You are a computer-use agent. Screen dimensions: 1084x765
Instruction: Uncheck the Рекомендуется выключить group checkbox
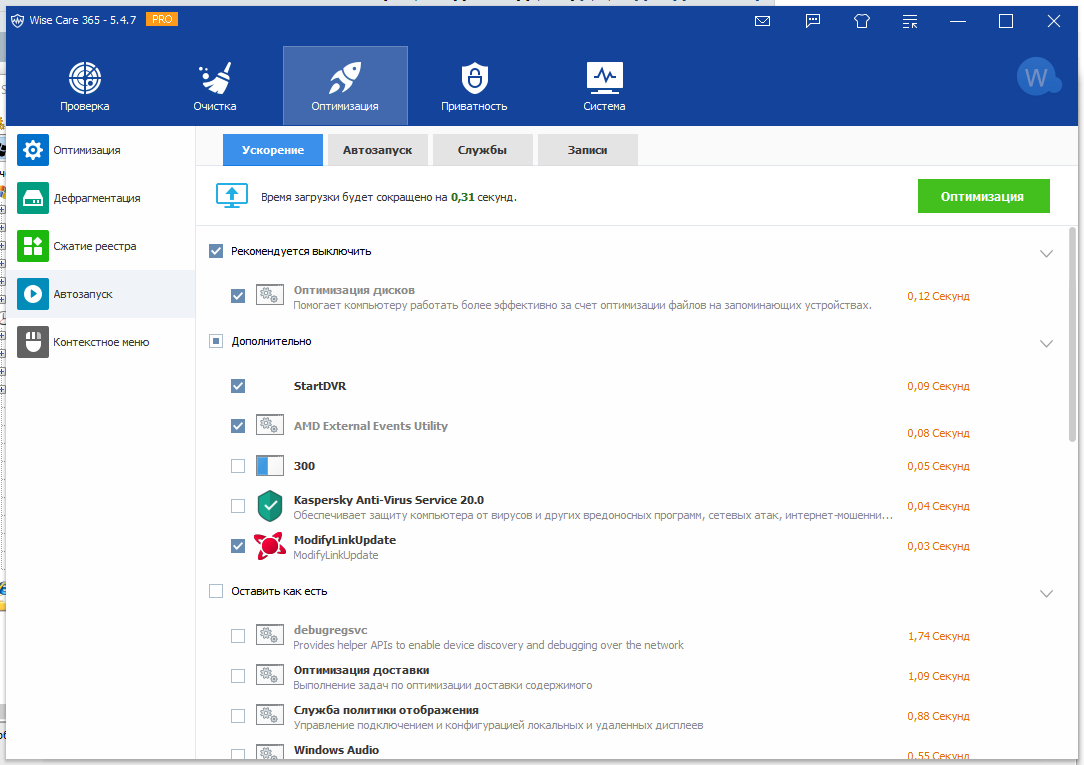[x=216, y=251]
